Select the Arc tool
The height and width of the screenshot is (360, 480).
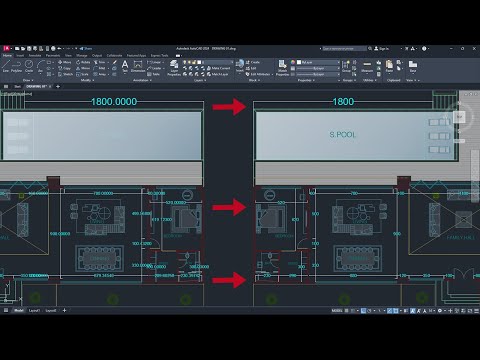[40, 66]
